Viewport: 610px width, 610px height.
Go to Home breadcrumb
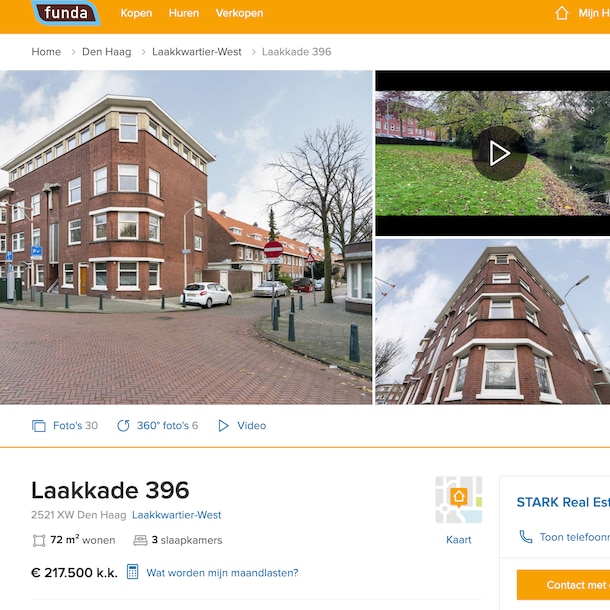point(46,52)
